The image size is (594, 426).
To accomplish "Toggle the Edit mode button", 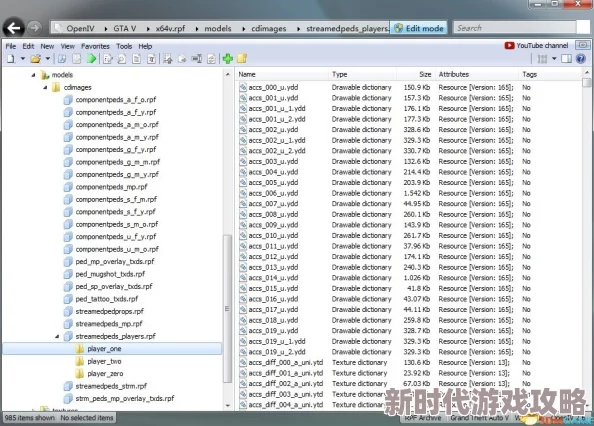I will coord(419,28).
